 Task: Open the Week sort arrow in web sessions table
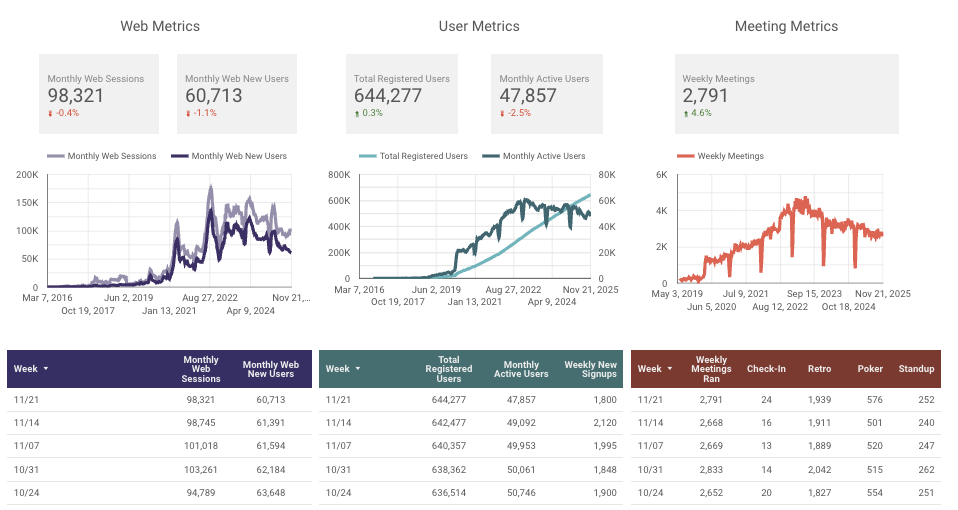(x=45, y=369)
